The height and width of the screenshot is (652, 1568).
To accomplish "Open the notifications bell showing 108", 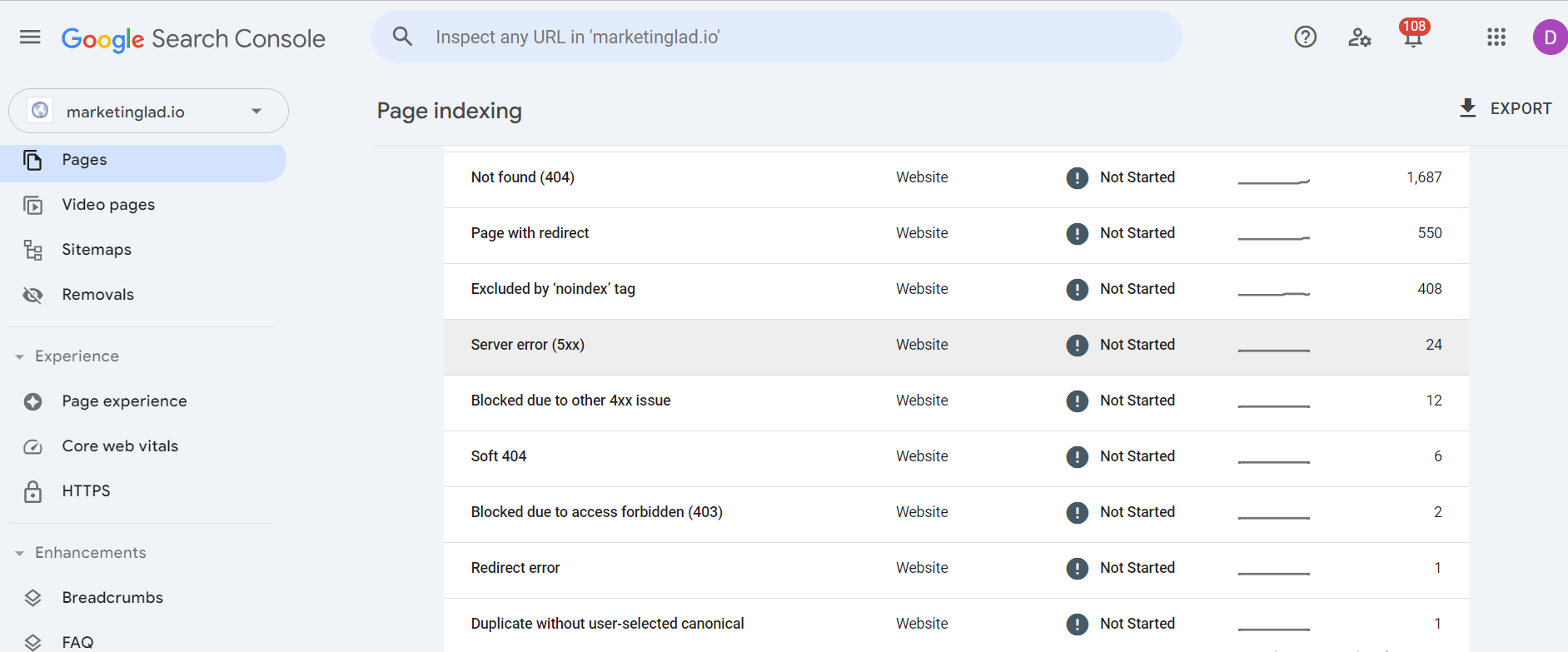I will tap(1413, 34).
